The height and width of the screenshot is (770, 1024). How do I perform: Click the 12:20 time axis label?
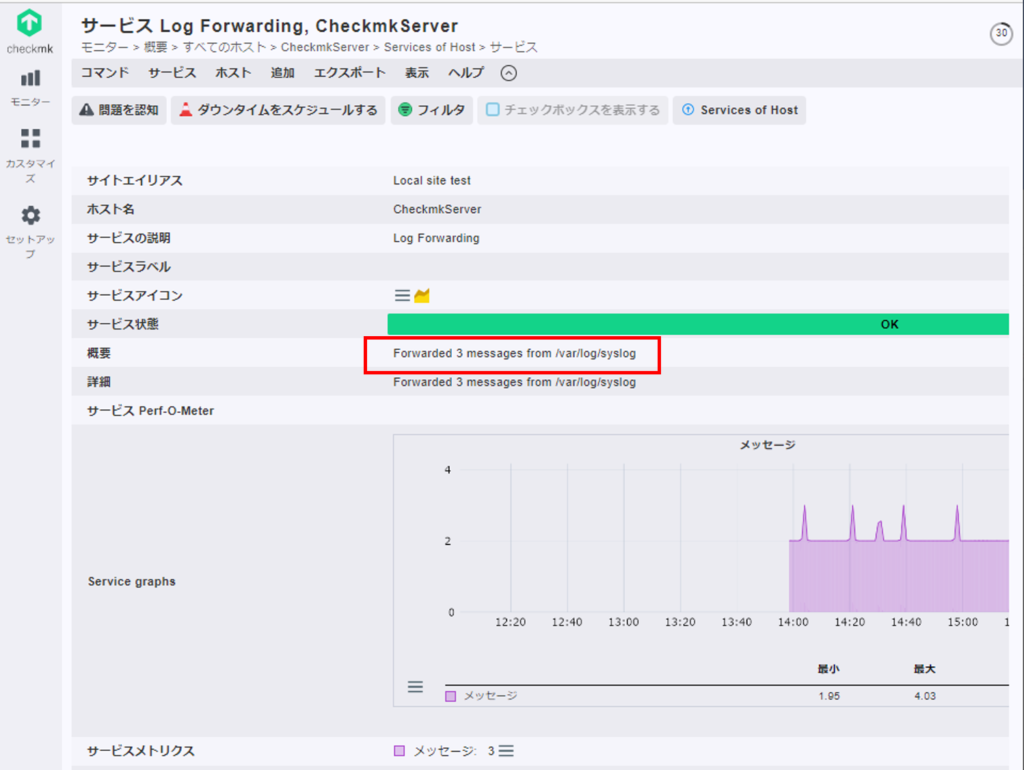510,622
